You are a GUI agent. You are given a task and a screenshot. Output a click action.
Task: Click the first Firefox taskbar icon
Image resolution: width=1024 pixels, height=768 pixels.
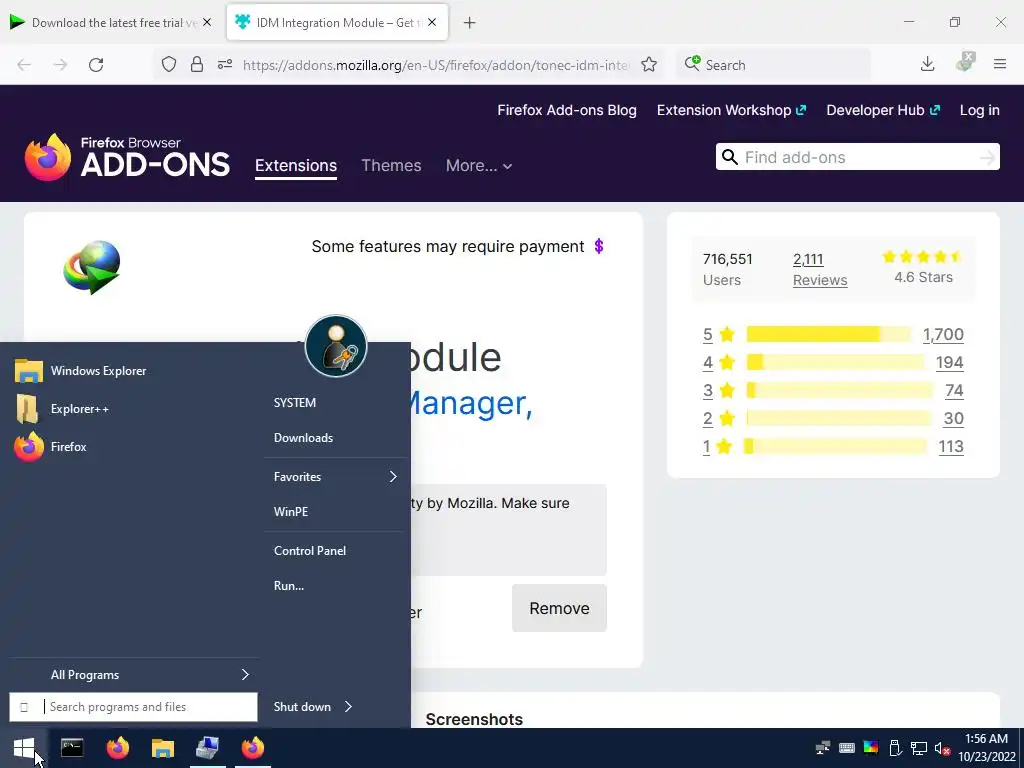(x=118, y=748)
